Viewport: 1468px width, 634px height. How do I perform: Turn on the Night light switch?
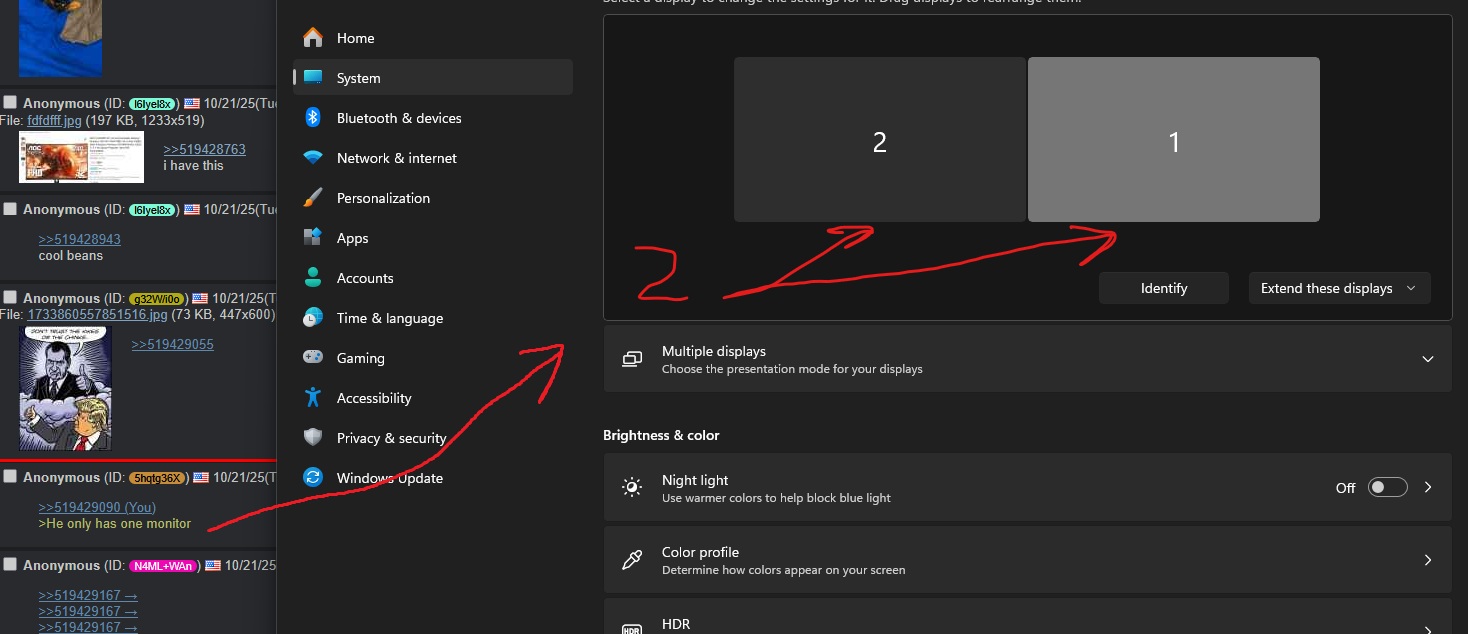(1387, 487)
